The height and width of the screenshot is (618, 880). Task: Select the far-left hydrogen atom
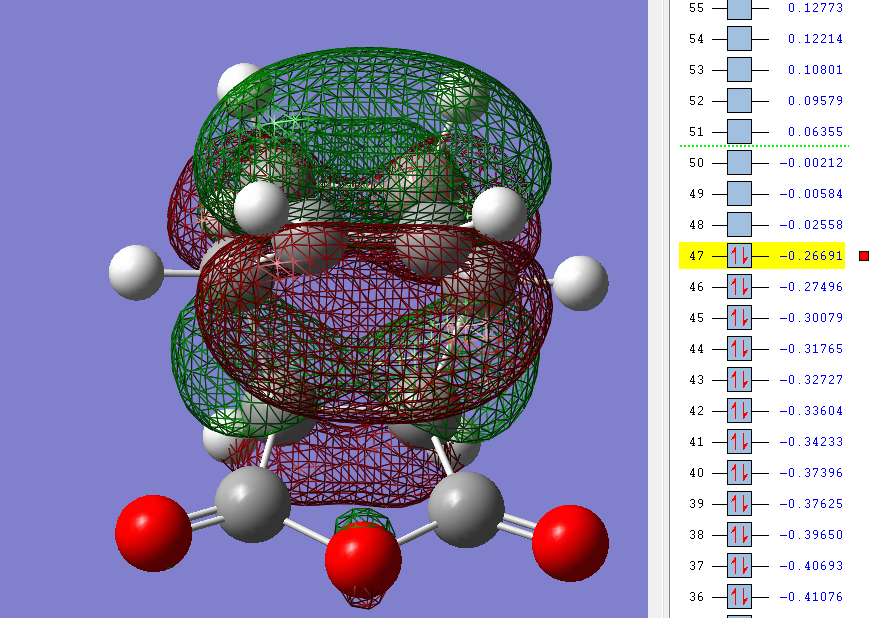[x=136, y=272]
